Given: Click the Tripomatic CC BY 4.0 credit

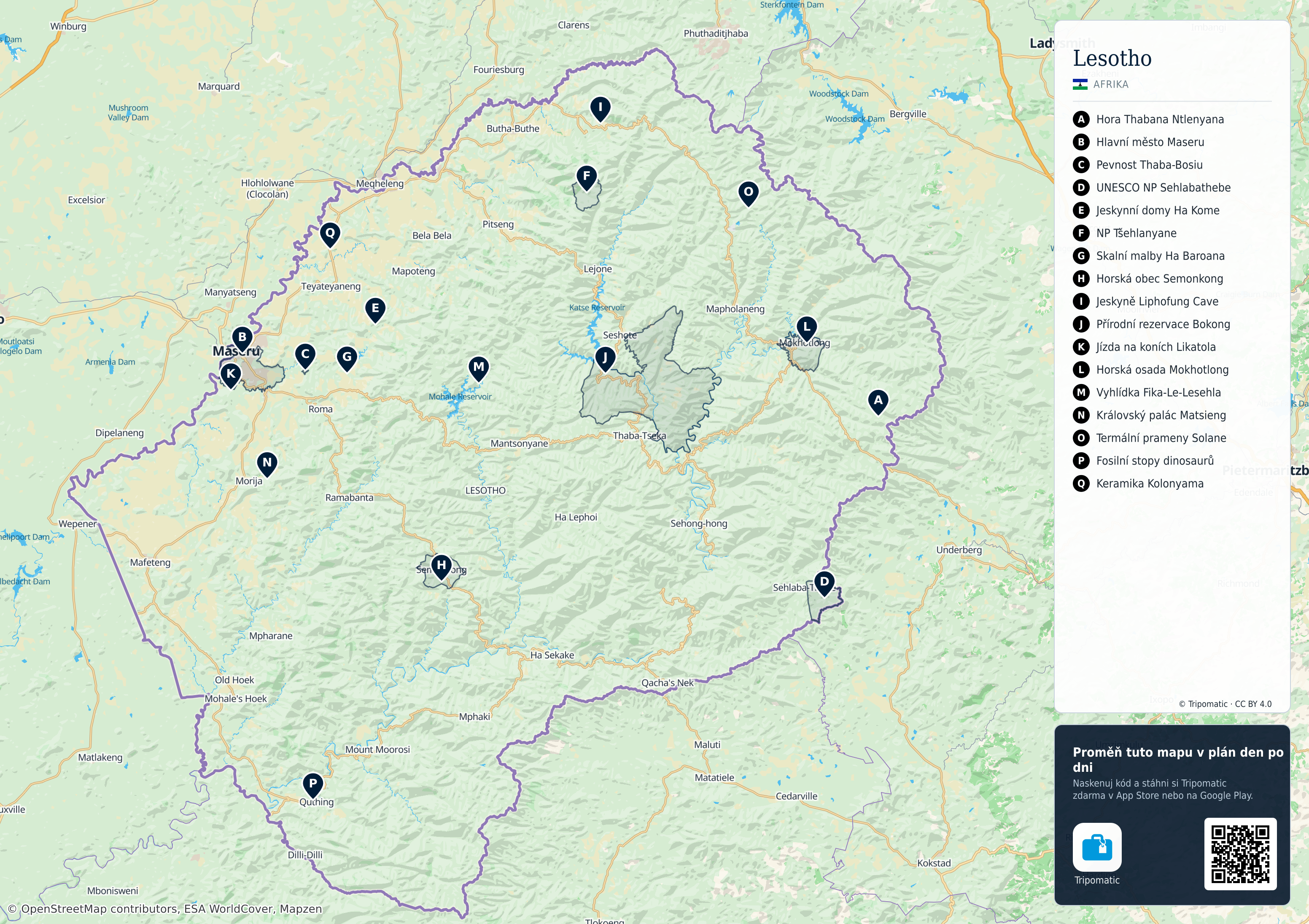Looking at the screenshot, I should (x=1225, y=704).
